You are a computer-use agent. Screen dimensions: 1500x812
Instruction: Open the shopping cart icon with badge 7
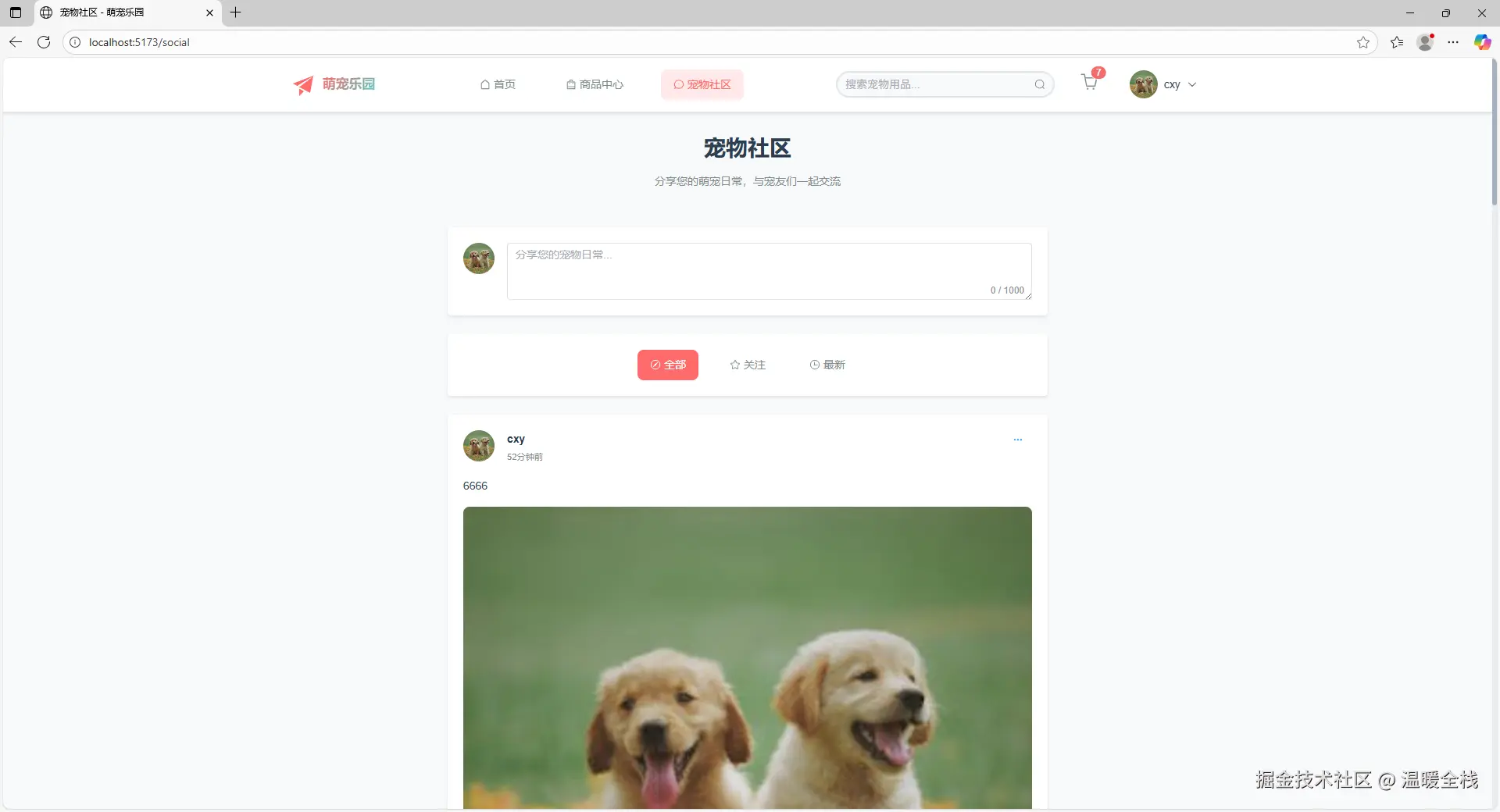pyautogui.click(x=1090, y=83)
